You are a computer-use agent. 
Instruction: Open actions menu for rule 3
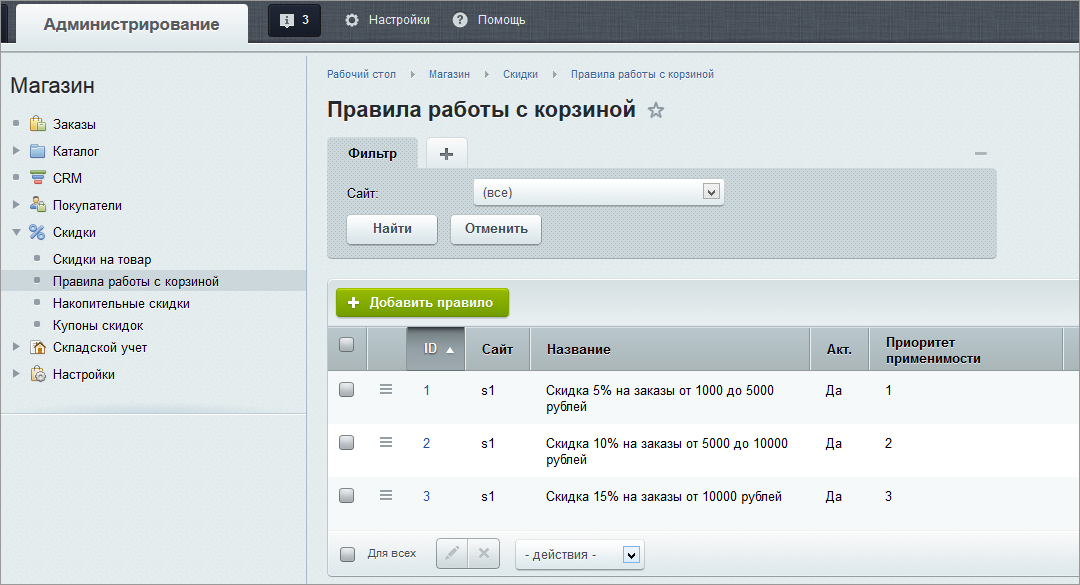[x=386, y=495]
